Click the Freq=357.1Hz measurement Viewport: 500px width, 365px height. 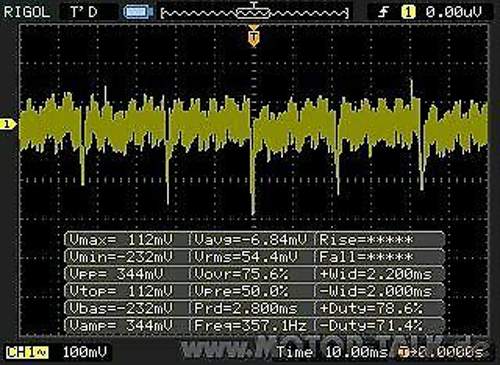point(251,325)
